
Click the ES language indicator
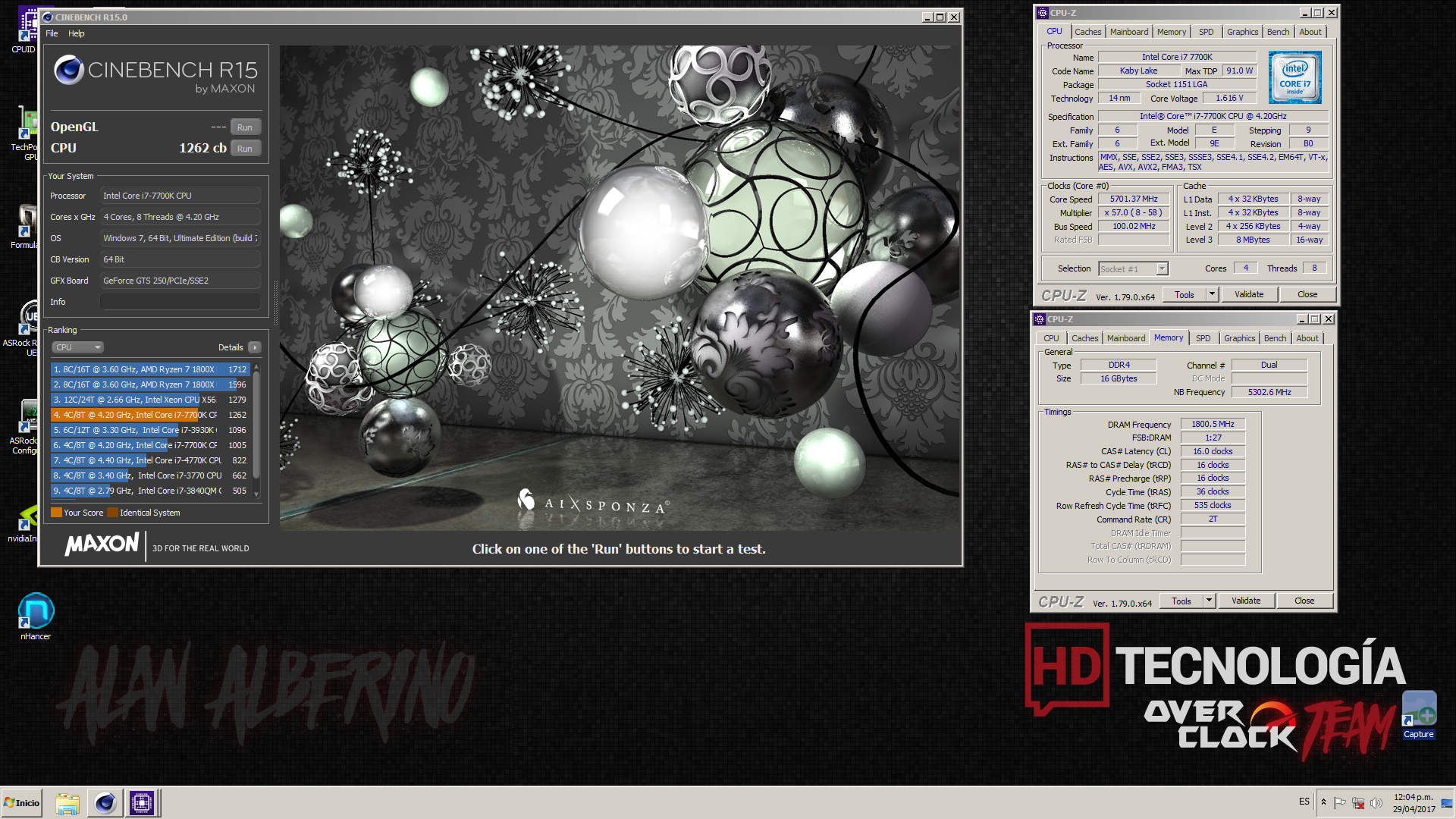click(x=1304, y=802)
